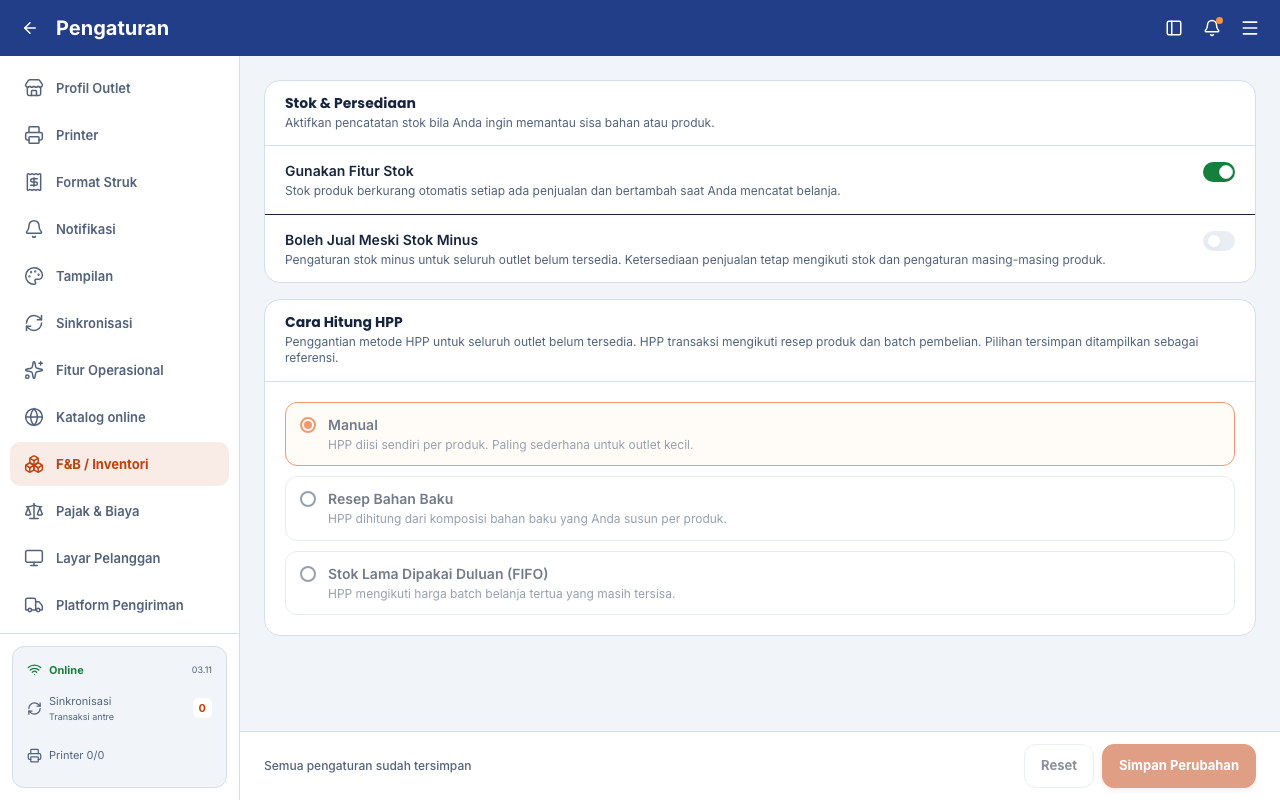Image resolution: width=1280 pixels, height=800 pixels.
Task: Open Pajak & Biaya settings
Action: tap(120, 511)
